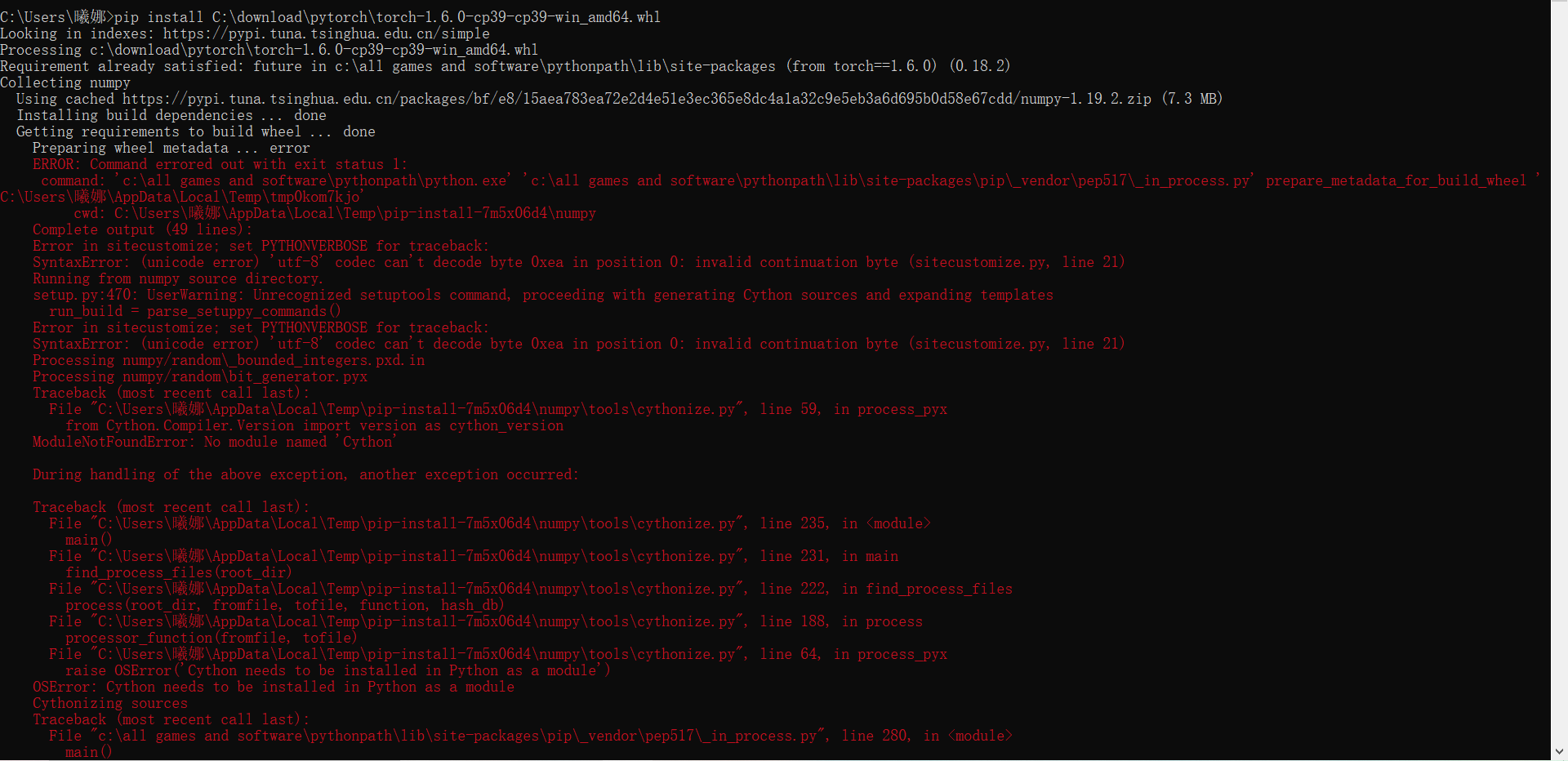Image resolution: width=1568 pixels, height=761 pixels.
Task: Click the vertical scrollbar track
Action: (x=1559, y=380)
